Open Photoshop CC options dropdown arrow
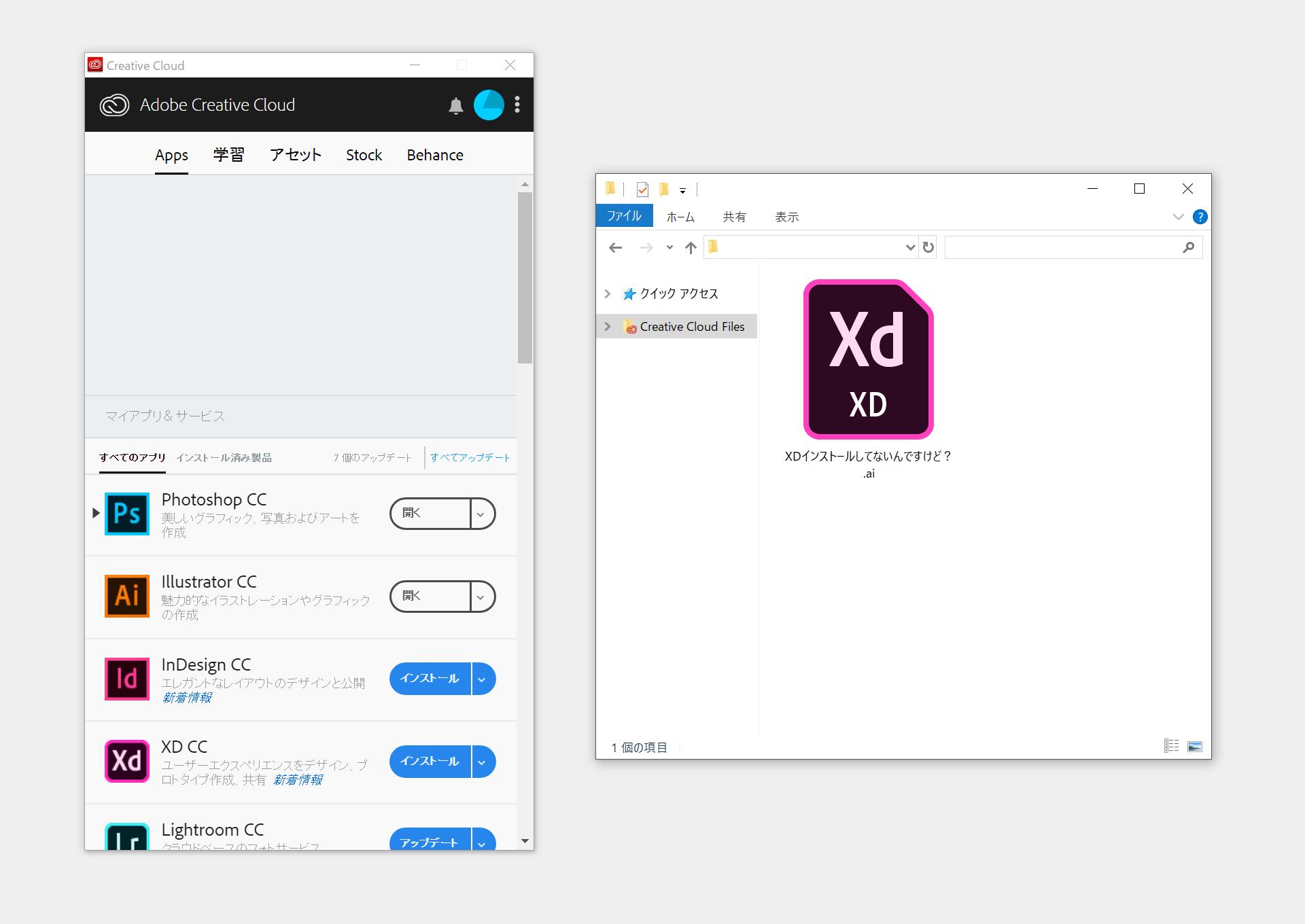 482,514
